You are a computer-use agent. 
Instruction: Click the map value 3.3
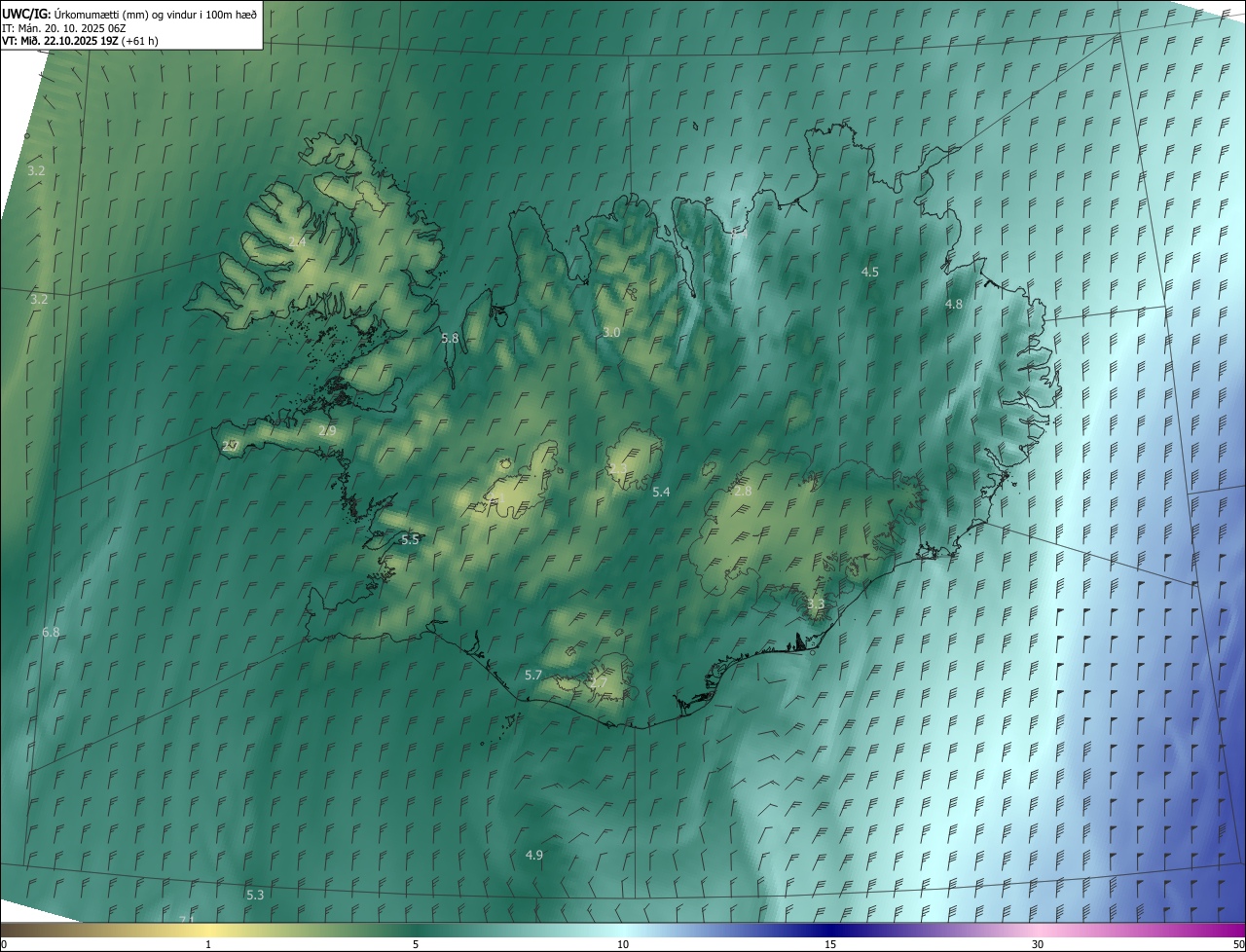click(816, 604)
